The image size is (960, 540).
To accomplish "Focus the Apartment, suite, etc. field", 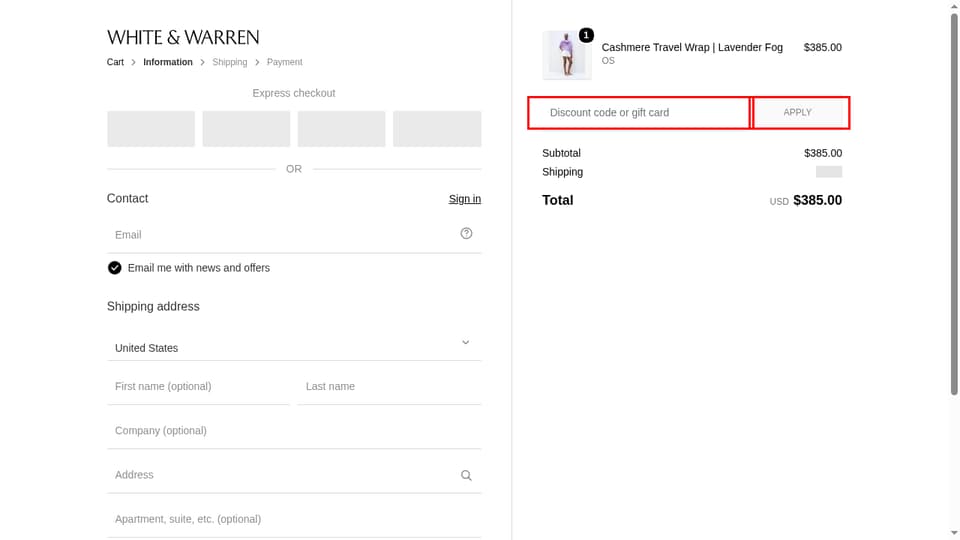I will (294, 519).
